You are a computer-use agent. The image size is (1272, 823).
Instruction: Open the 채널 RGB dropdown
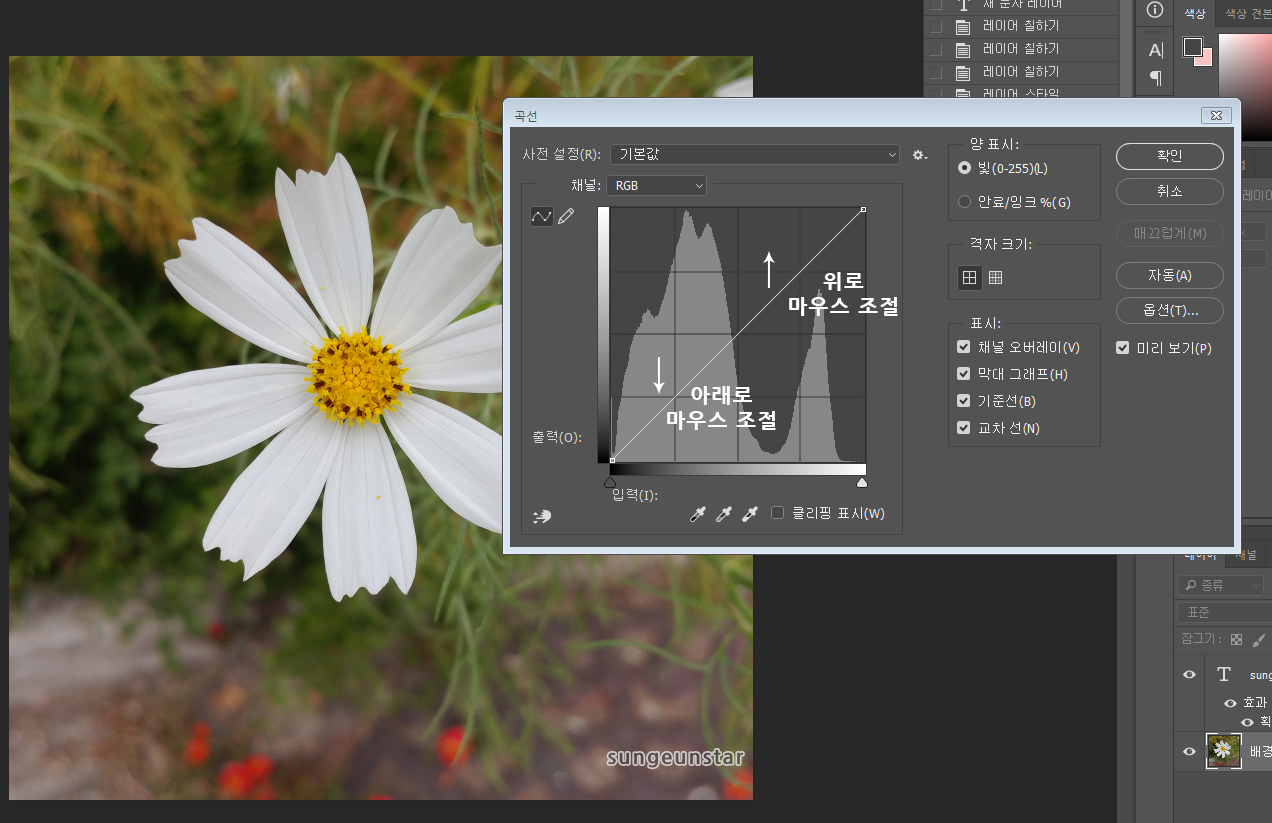[x=657, y=185]
